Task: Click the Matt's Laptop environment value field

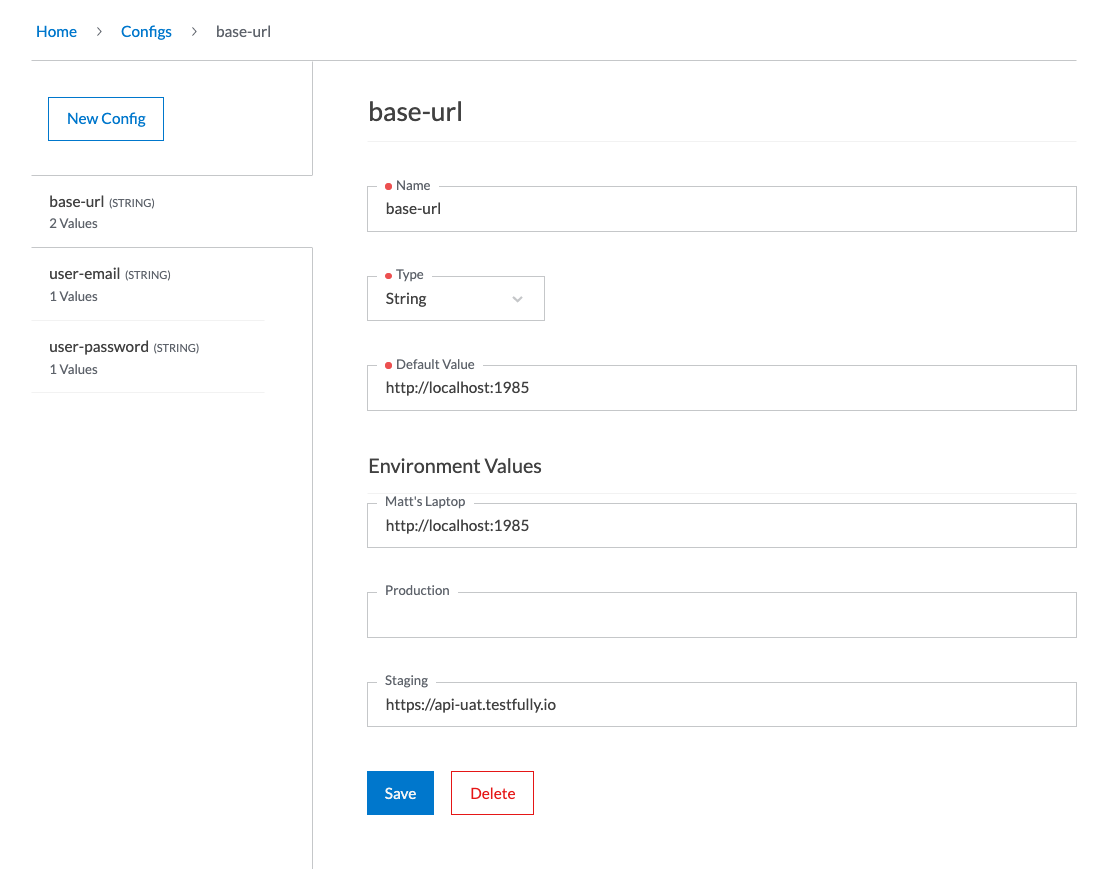Action: coord(722,525)
